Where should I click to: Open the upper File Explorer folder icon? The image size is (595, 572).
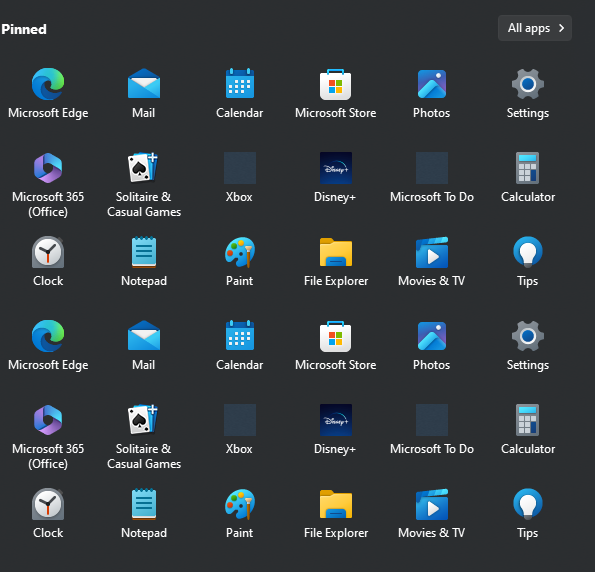coord(336,252)
